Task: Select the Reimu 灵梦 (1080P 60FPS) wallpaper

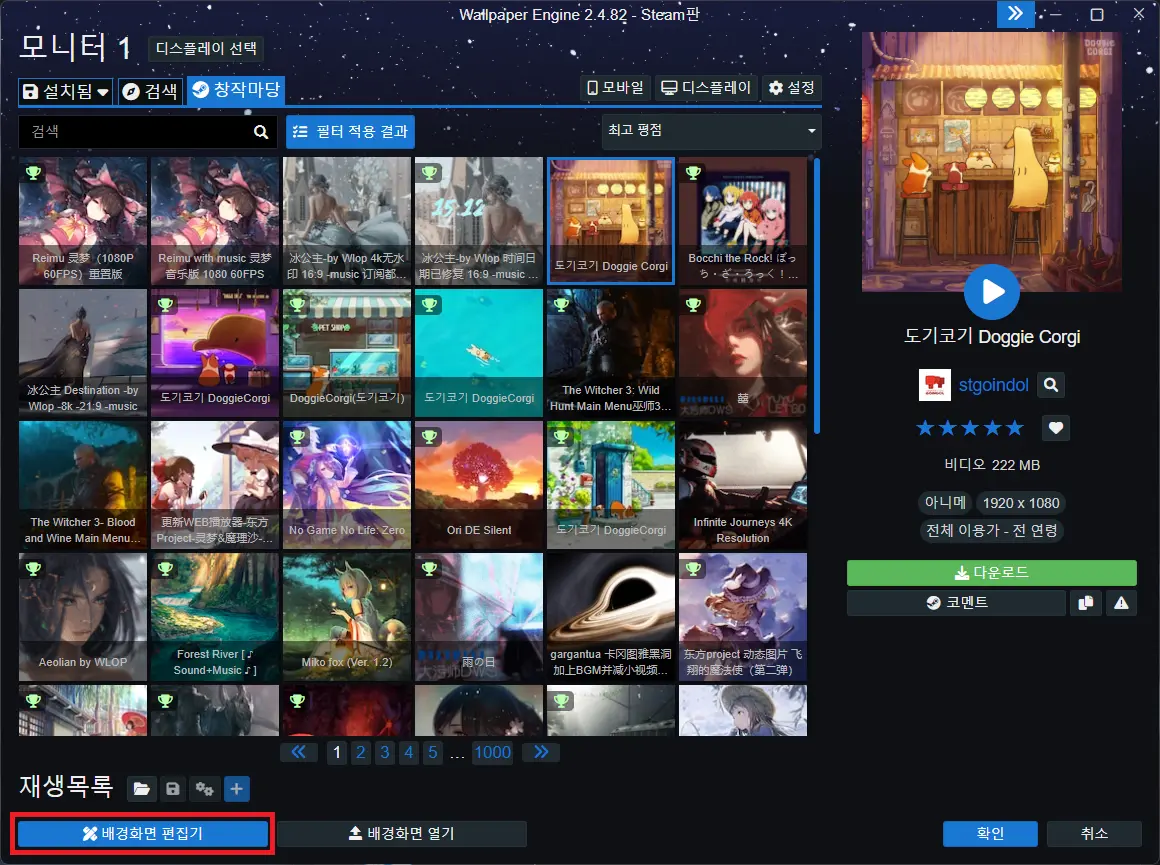Action: coord(83,221)
